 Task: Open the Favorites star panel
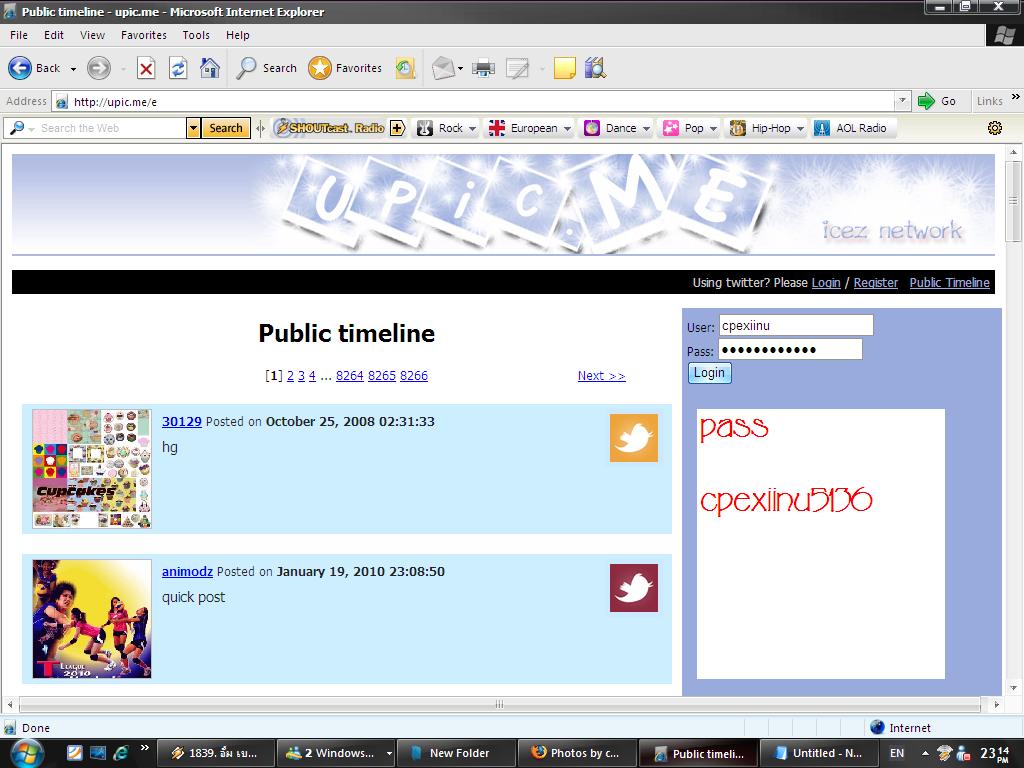pyautogui.click(x=345, y=68)
